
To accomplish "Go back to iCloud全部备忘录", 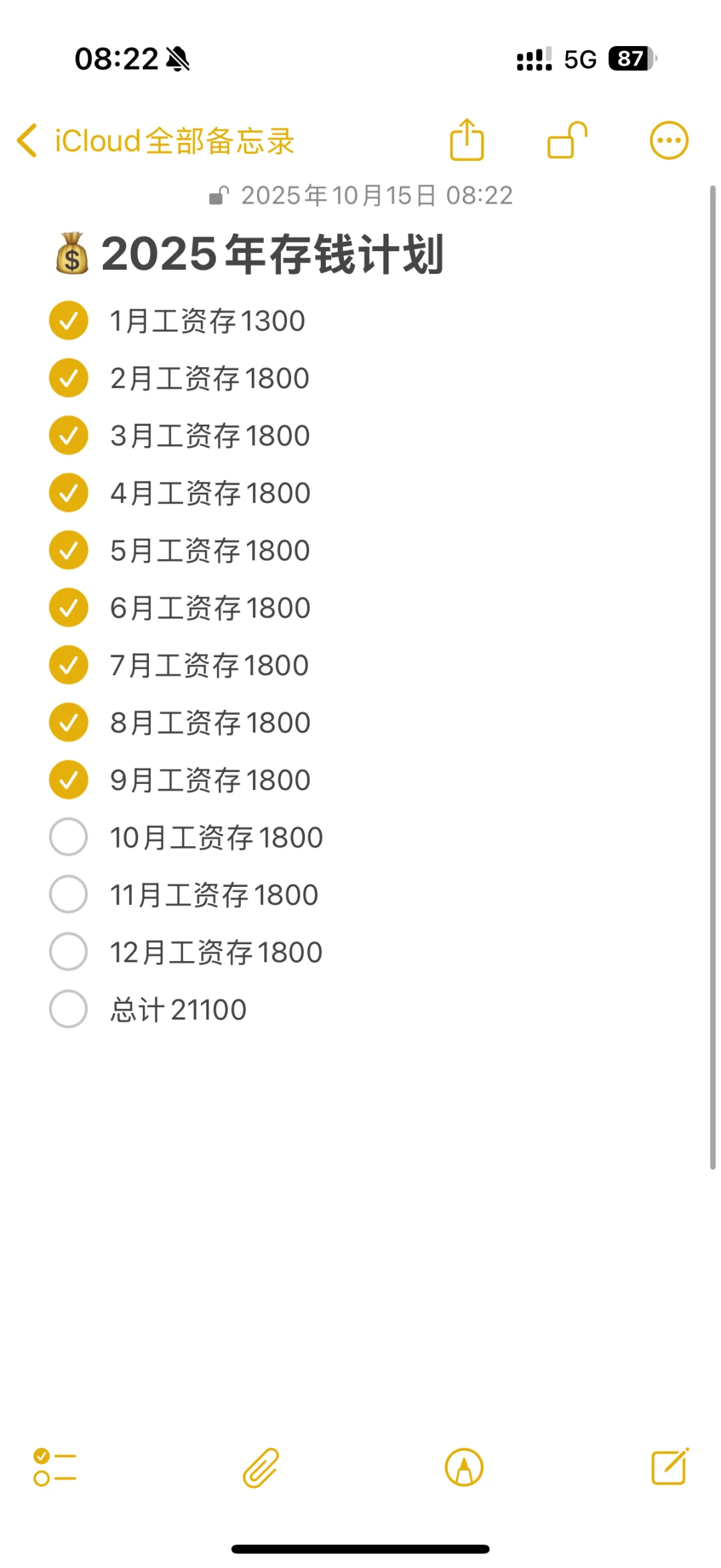I will (174, 141).
